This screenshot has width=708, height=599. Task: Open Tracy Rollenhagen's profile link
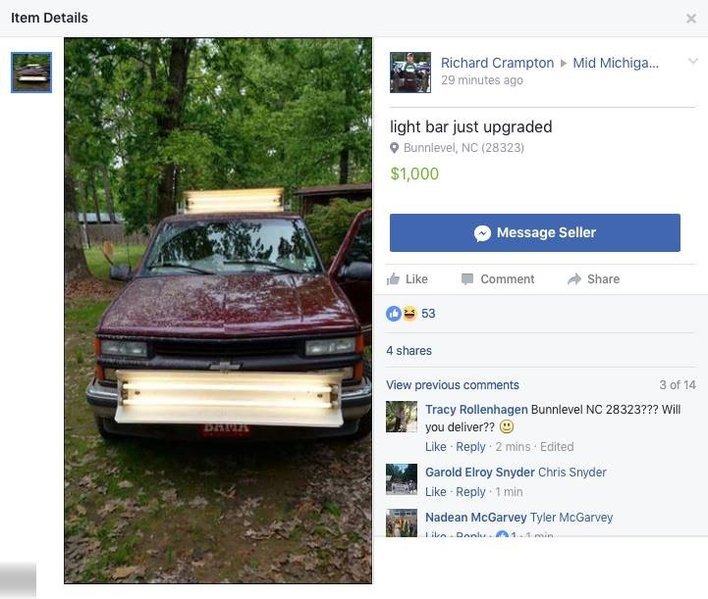pyautogui.click(x=476, y=409)
